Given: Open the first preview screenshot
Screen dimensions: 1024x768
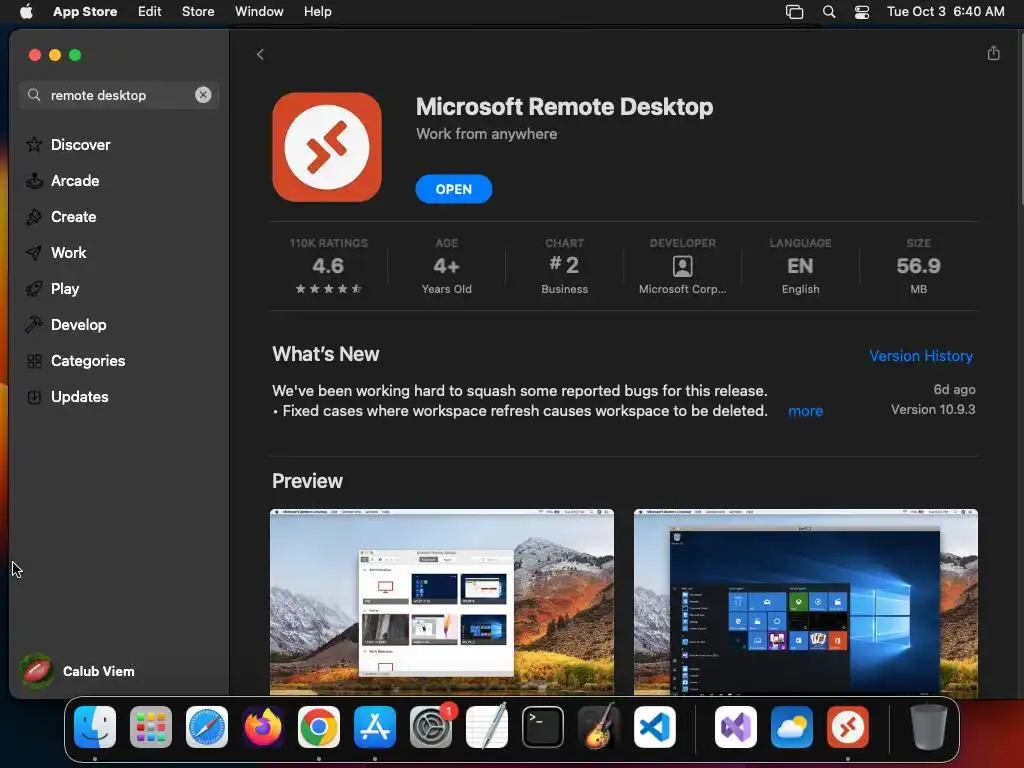Looking at the screenshot, I should tap(441, 601).
